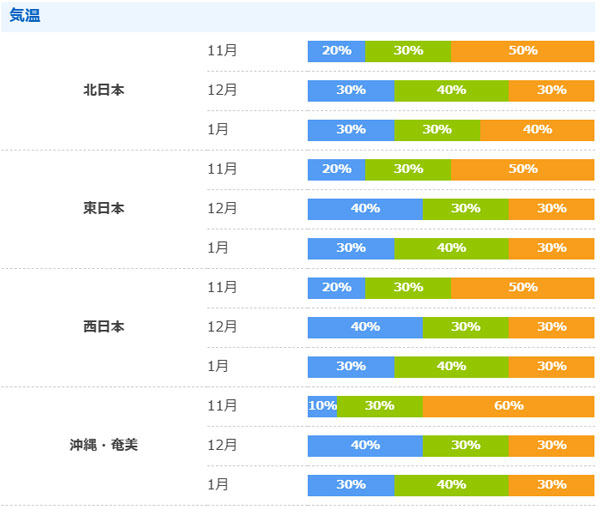Click 沖縄・奄美 12月 blue 40% segment
Screen dimensions: 600x507
pos(365,445)
